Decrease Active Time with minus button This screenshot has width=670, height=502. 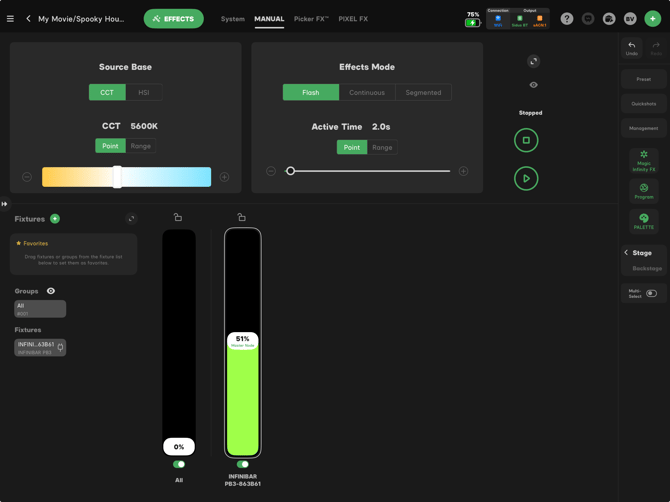coord(271,171)
